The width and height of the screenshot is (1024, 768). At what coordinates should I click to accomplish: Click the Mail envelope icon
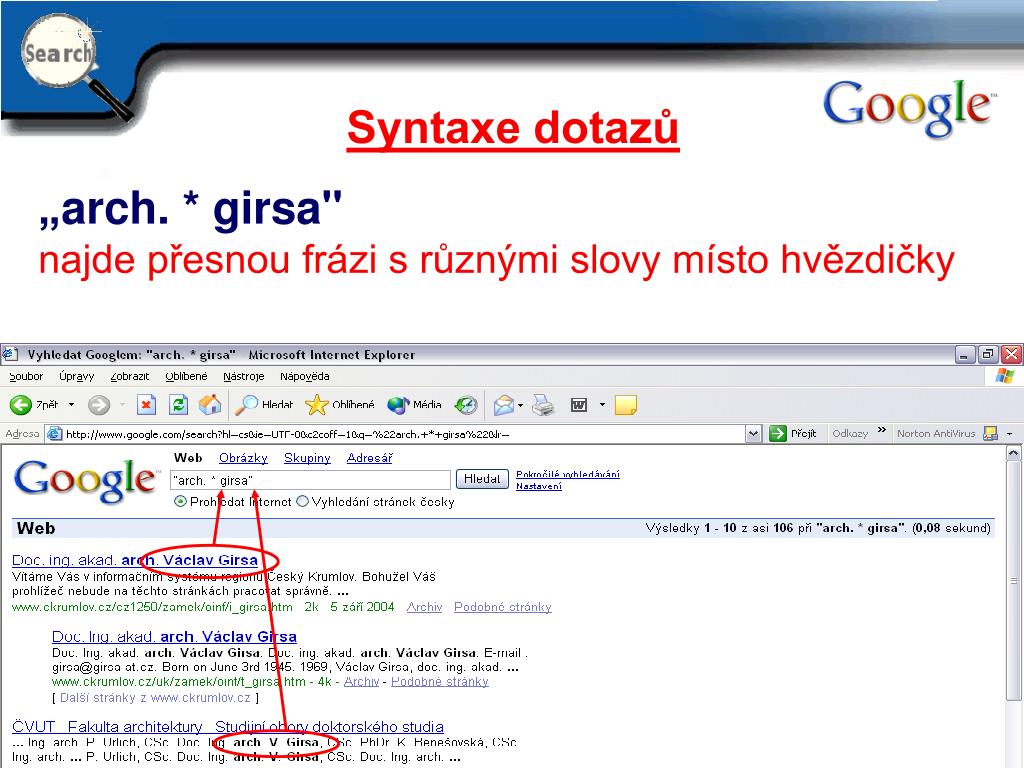504,405
